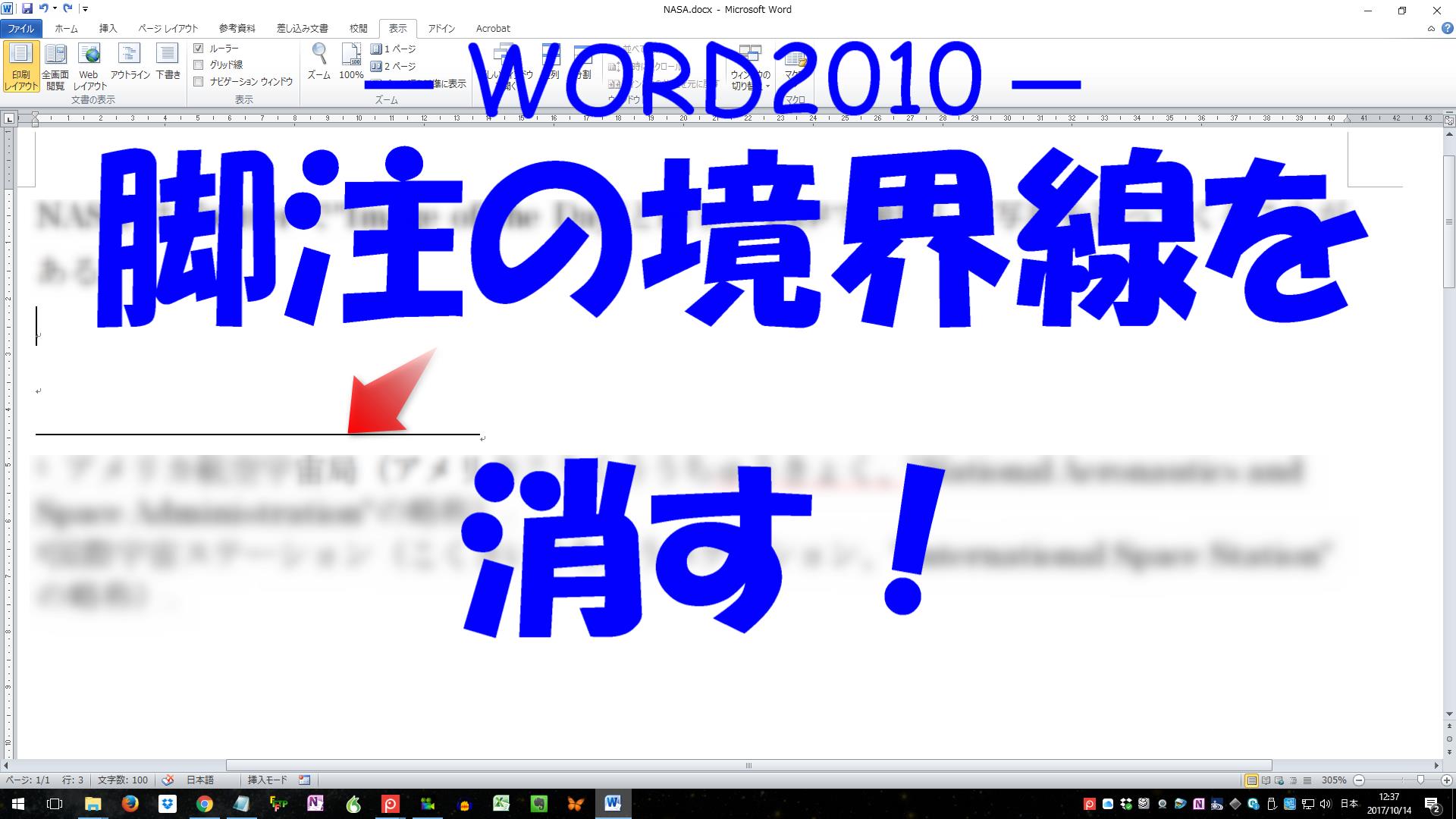
Task: Click the volume speaker tray icon
Action: click(x=1326, y=804)
